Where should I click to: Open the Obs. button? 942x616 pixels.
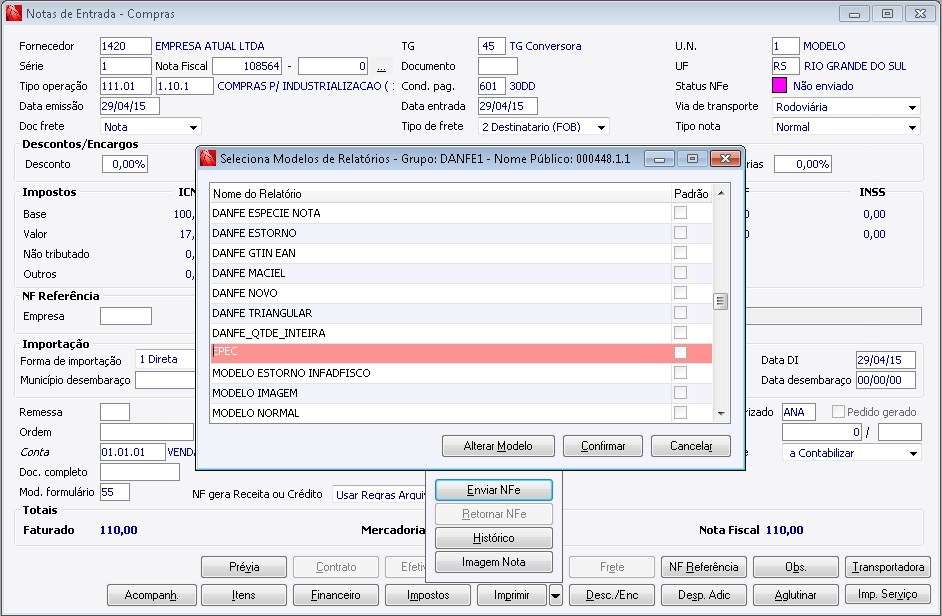point(795,567)
